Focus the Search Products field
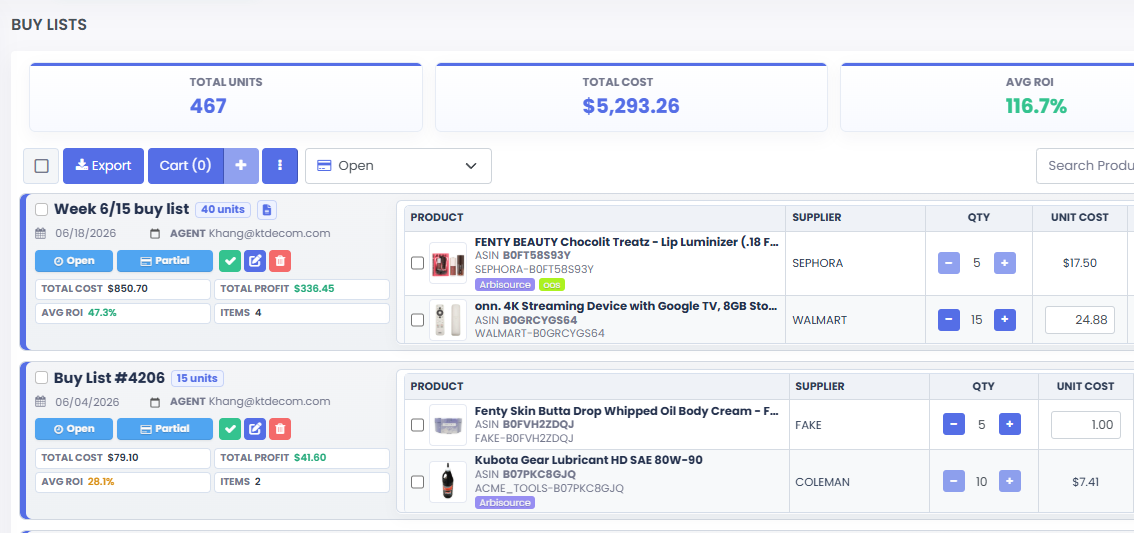The image size is (1134, 533). point(1085,166)
